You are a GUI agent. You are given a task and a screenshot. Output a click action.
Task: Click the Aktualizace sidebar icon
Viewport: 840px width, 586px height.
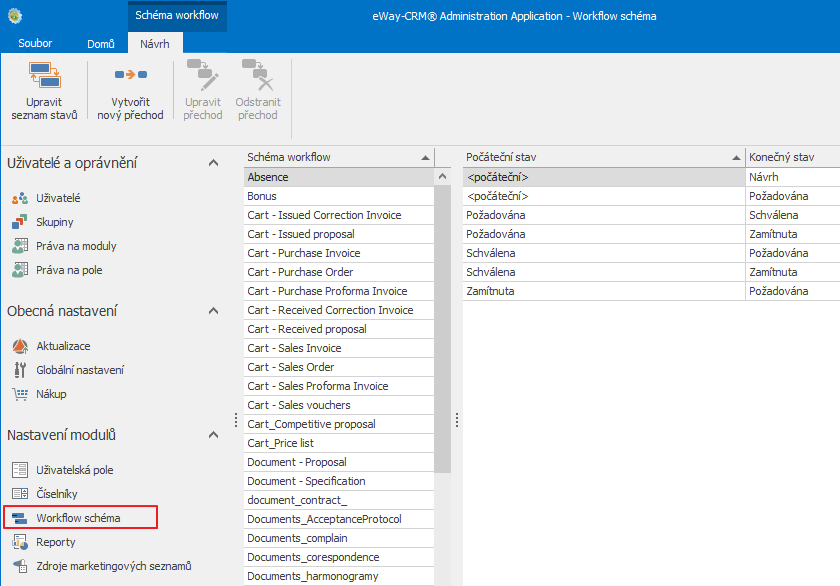[x=20, y=346]
